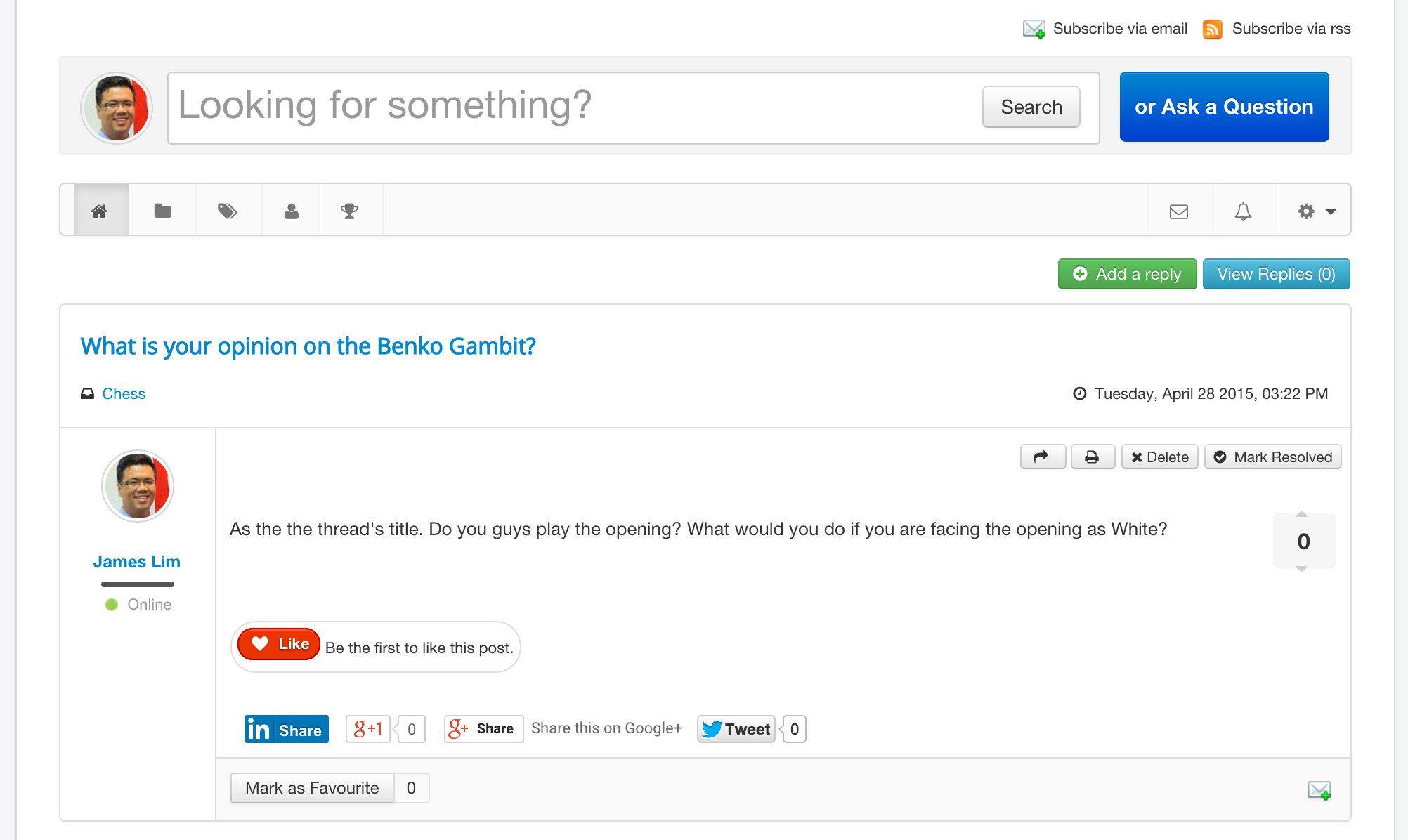Open the home icon in navigation bar
Image resolution: width=1408 pixels, height=840 pixels.
click(100, 211)
